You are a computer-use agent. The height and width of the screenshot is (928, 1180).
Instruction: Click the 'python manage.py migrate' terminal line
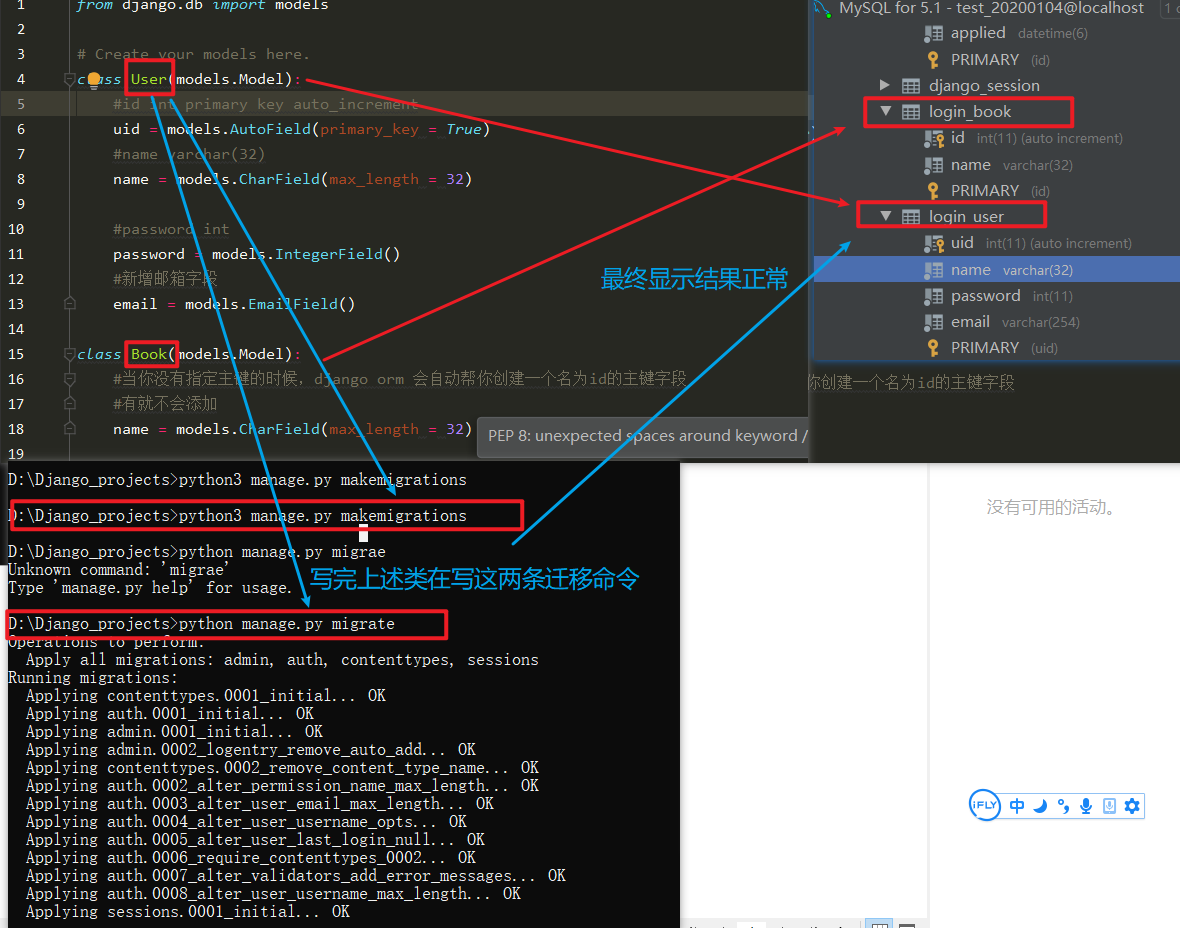(x=201, y=624)
